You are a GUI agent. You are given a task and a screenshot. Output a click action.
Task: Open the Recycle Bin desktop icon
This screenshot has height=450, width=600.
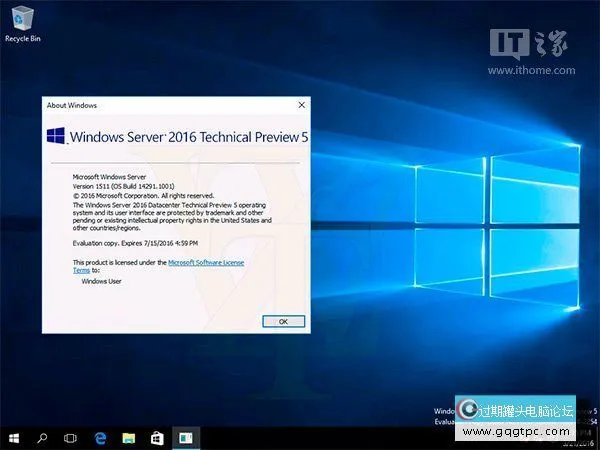click(x=20, y=22)
